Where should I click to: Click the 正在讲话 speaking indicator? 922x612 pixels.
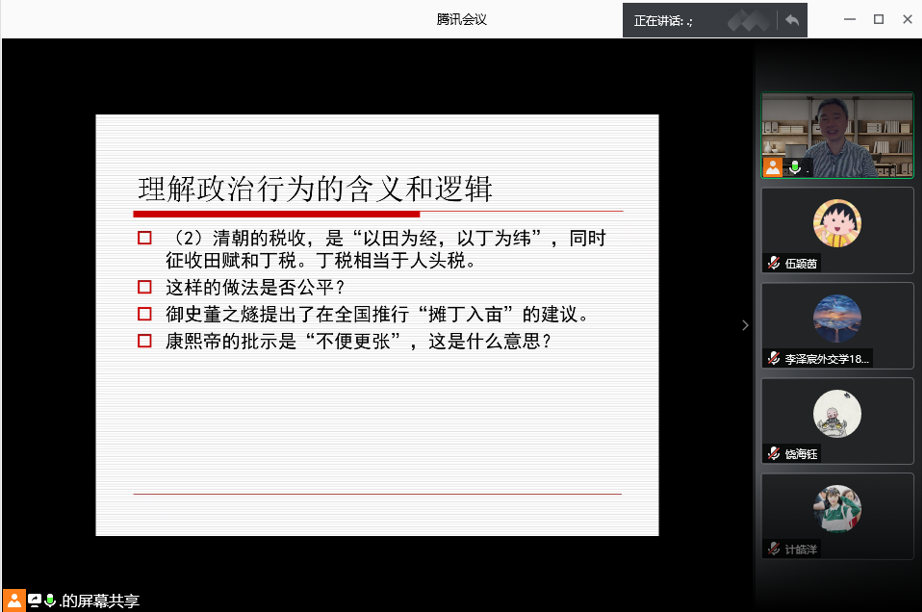664,21
